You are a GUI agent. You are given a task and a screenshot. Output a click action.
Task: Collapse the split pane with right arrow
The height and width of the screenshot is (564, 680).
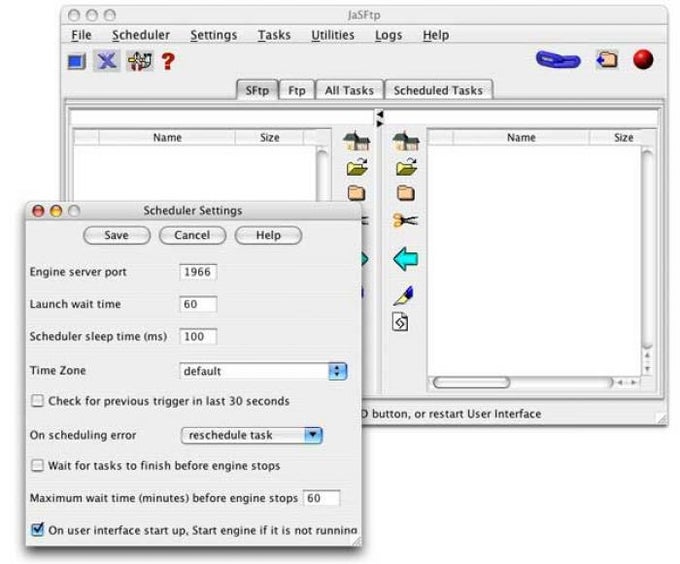[380, 124]
